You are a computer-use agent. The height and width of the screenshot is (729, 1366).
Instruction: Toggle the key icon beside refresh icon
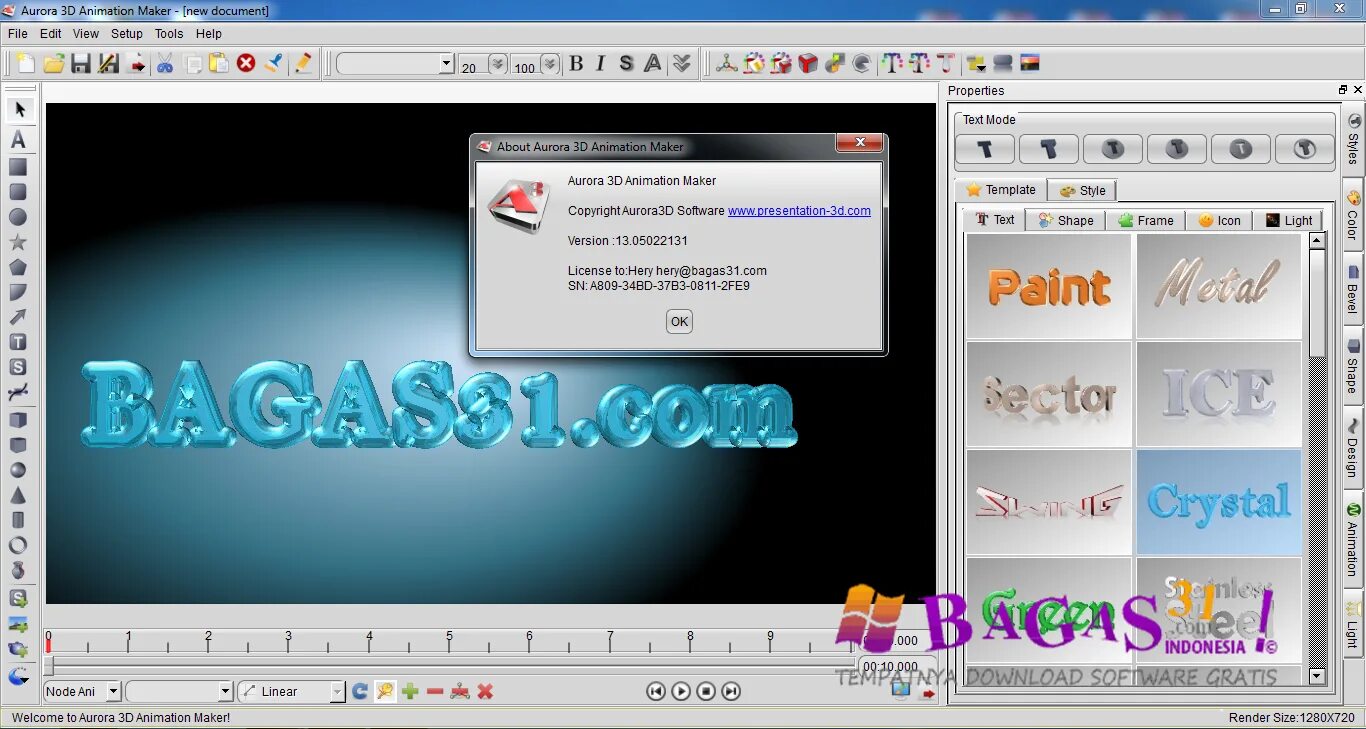point(385,691)
